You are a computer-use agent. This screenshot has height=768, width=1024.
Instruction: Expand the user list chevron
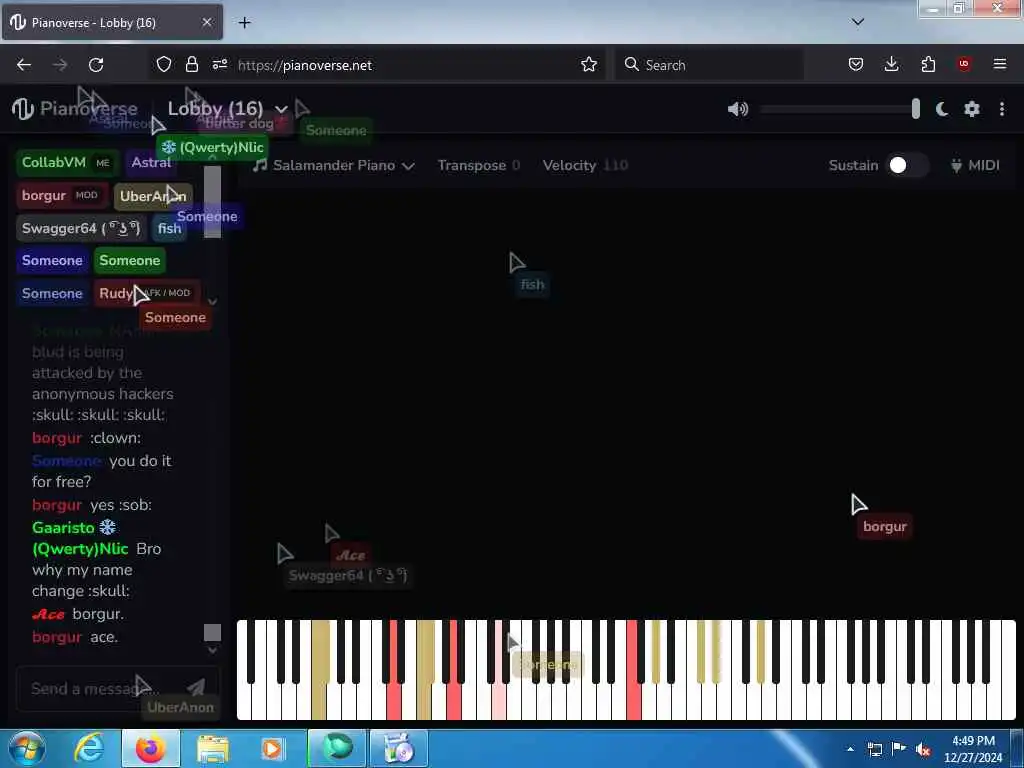[x=212, y=301]
